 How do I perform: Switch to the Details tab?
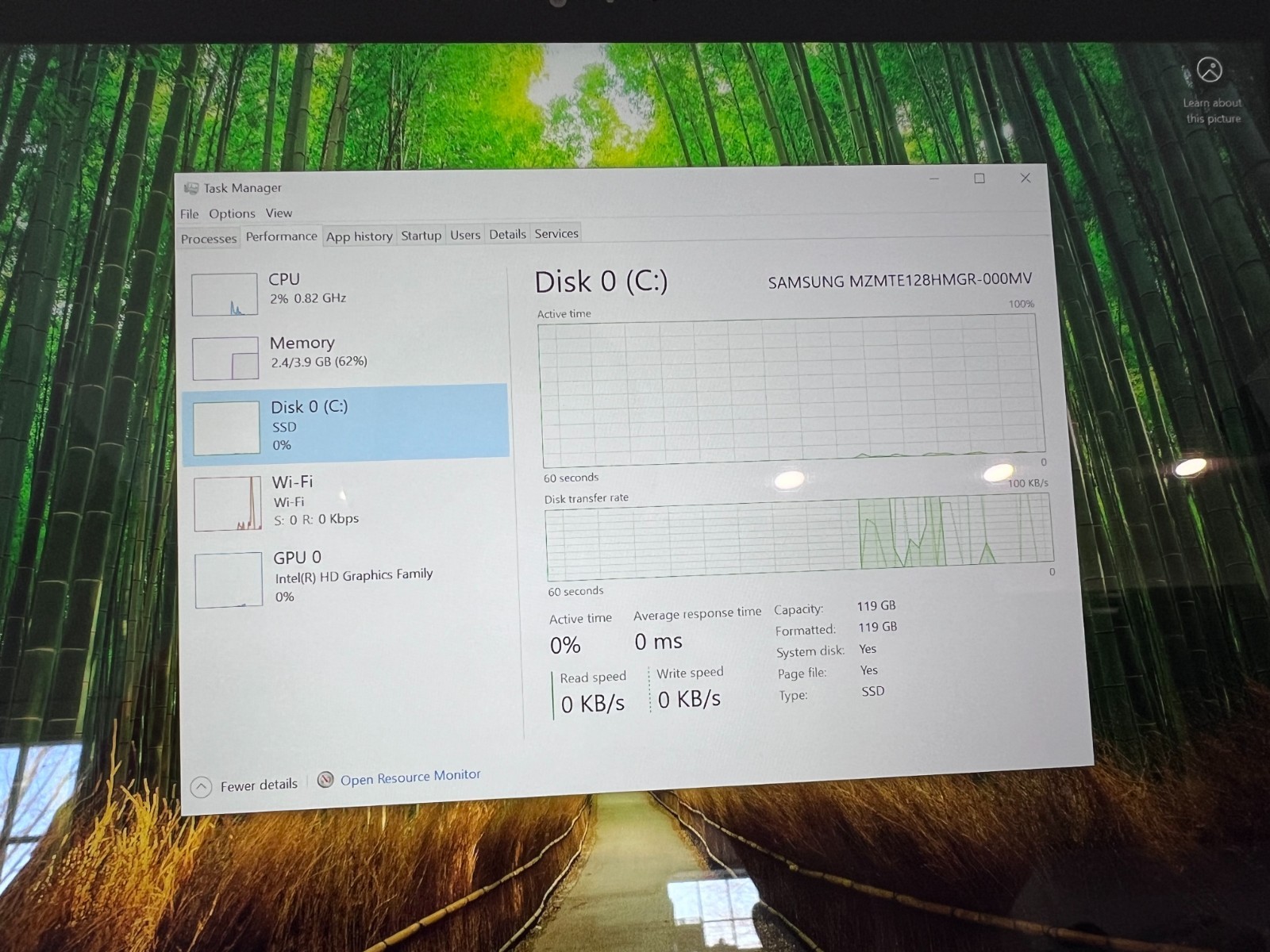tap(507, 234)
